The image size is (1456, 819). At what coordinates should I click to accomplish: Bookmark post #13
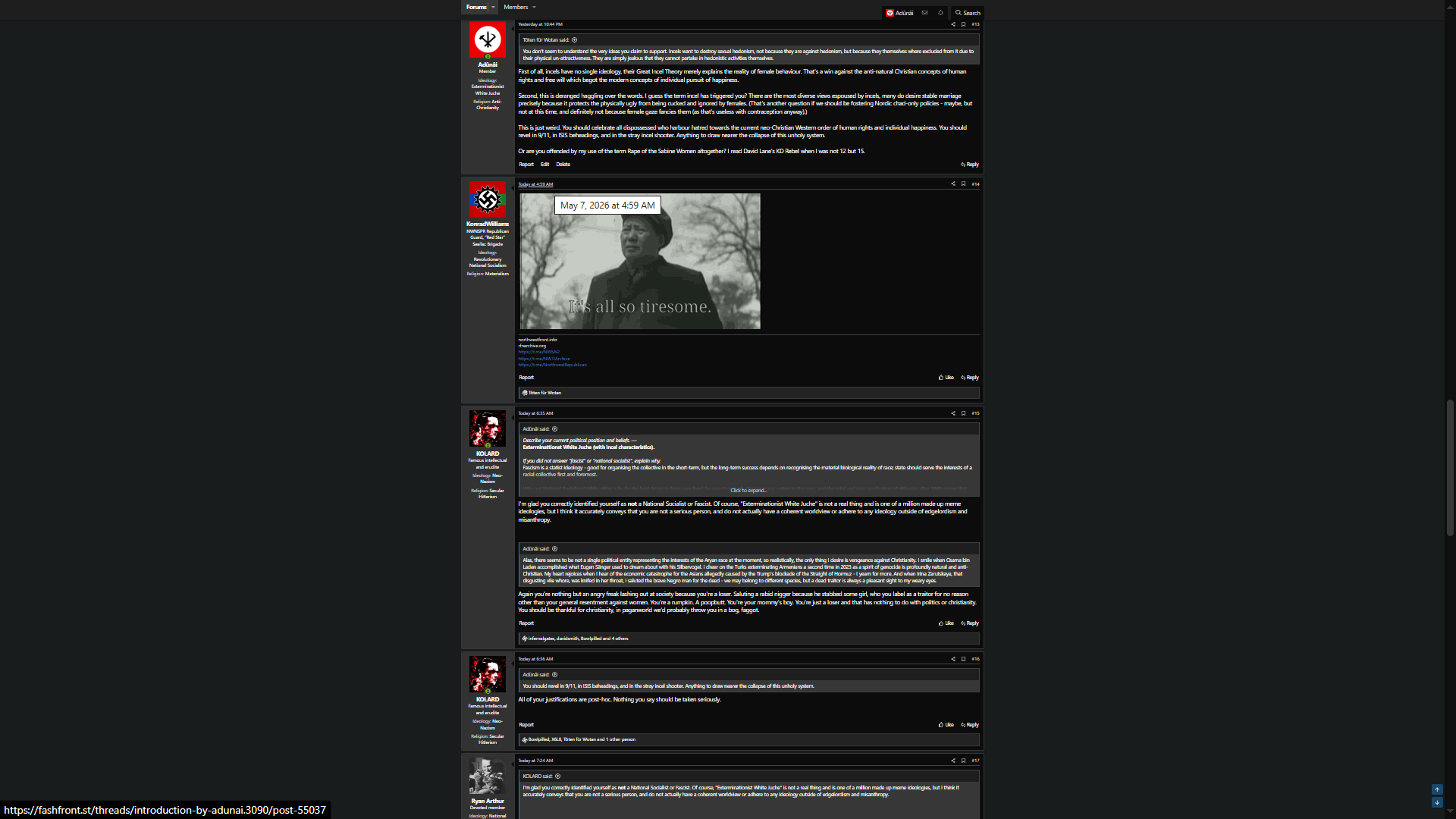[964, 24]
